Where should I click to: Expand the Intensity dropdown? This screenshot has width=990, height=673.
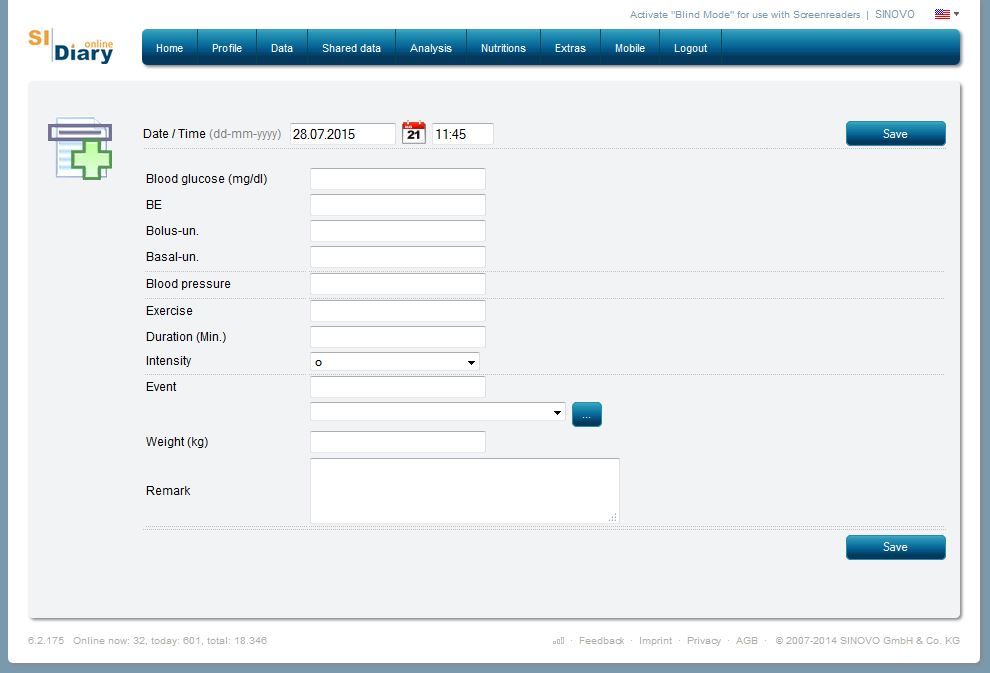point(395,362)
